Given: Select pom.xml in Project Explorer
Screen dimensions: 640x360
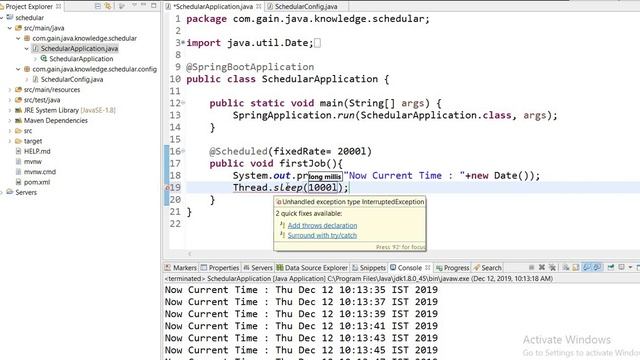Looking at the screenshot, I should [x=37, y=182].
